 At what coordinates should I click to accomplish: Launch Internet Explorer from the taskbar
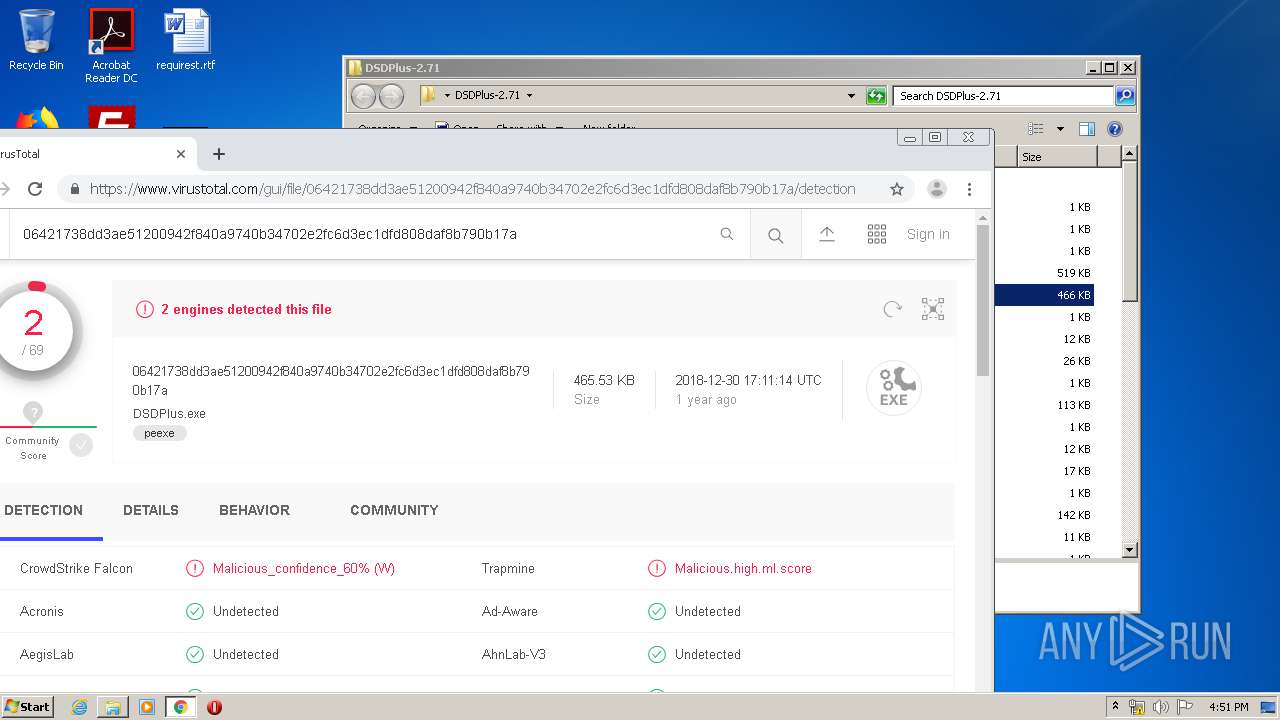point(79,707)
